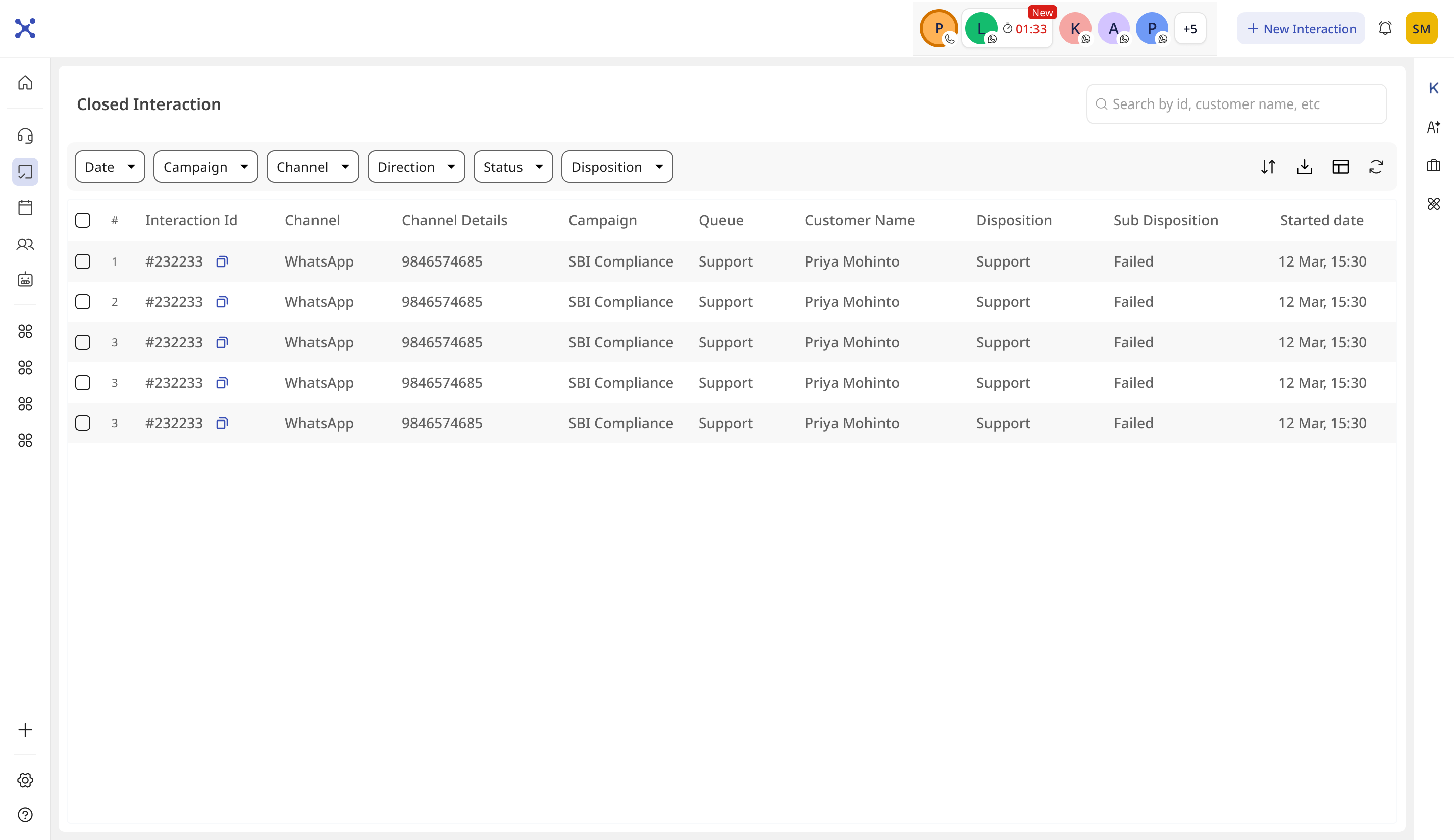1454x840 pixels.
Task: Toggle the select-all header checkbox
Action: click(82, 220)
